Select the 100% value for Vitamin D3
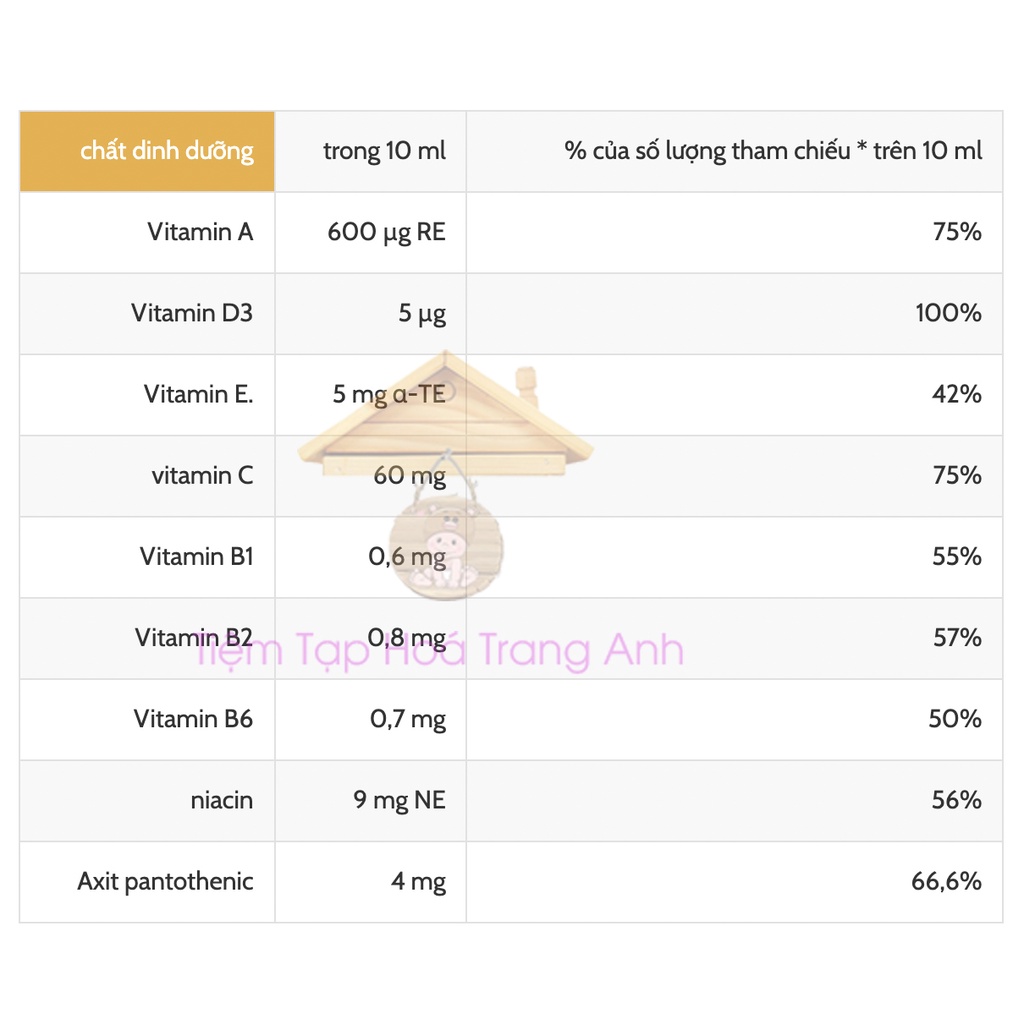This screenshot has height=1024, width=1024. 948,313
